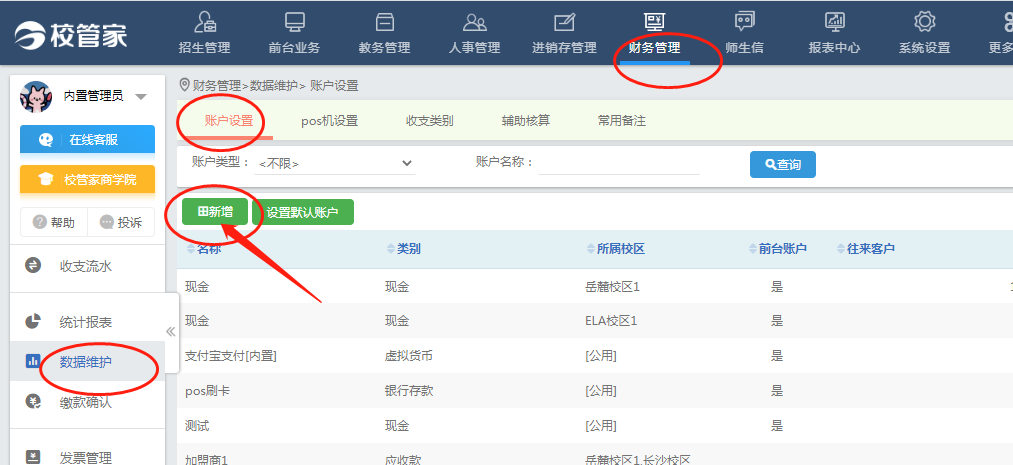The width and height of the screenshot is (1013, 465).
Task: Click the 发票管理 sidebar icon
Action: tap(32, 457)
